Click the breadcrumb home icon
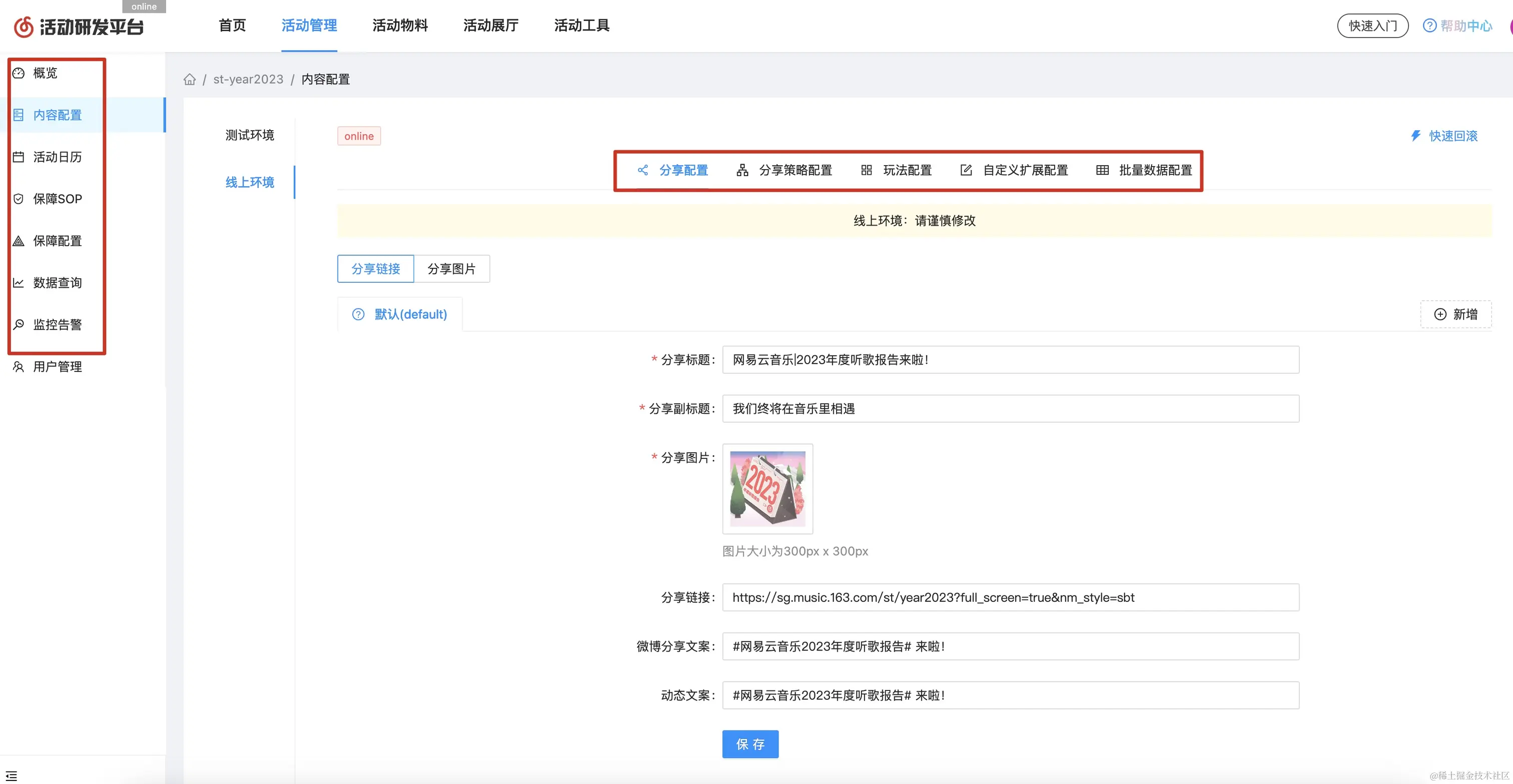1513x784 pixels. tap(190, 79)
